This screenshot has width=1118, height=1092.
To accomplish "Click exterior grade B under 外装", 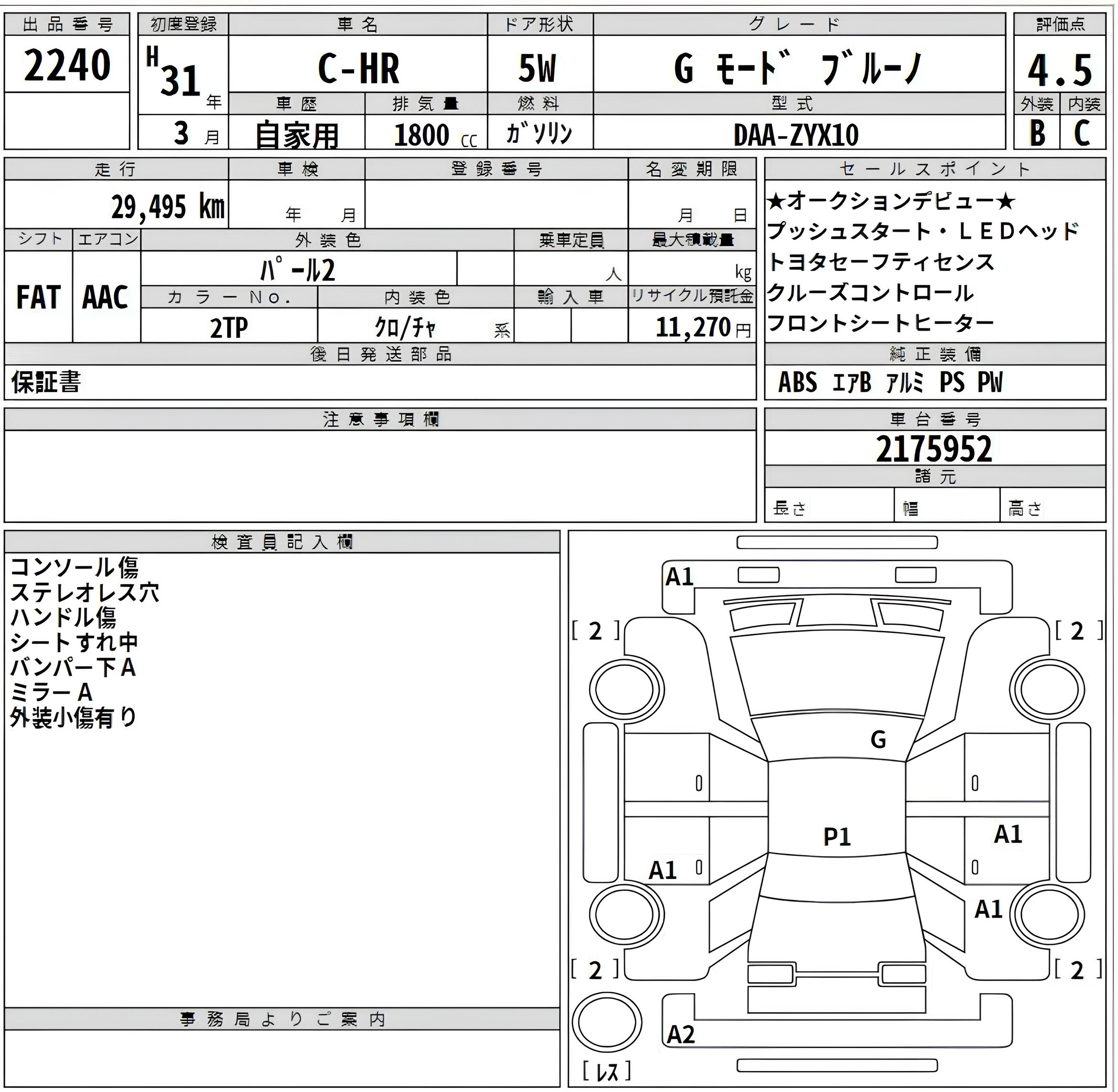I will pos(1037,133).
